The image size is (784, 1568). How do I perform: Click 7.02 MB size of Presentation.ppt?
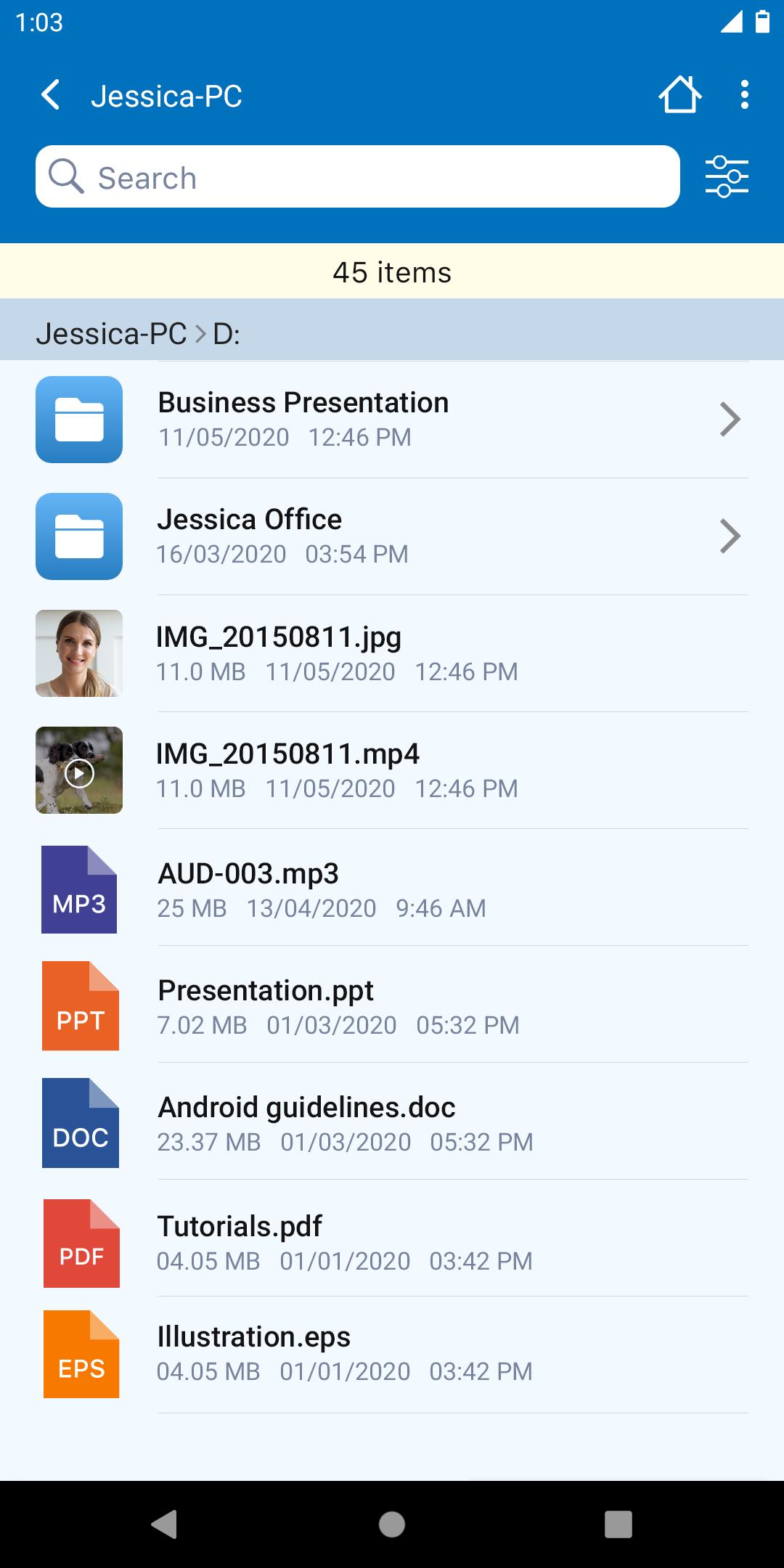(203, 1025)
